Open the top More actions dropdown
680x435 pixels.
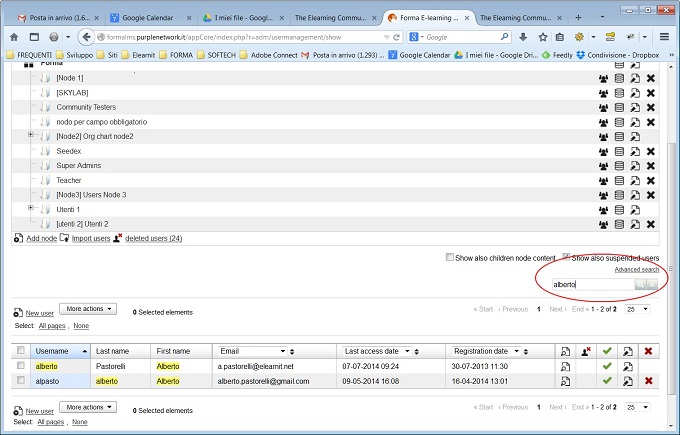coord(88,309)
